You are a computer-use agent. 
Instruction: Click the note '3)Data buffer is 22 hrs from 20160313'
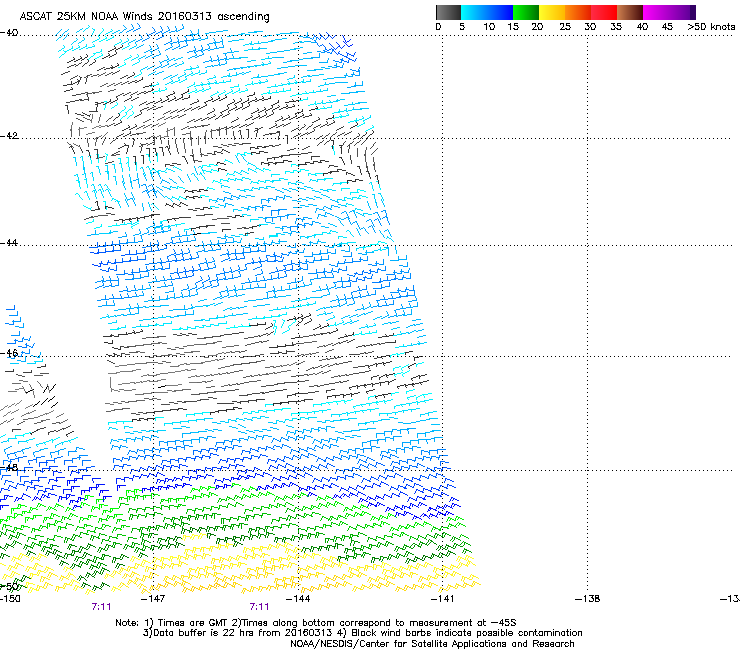(237, 633)
